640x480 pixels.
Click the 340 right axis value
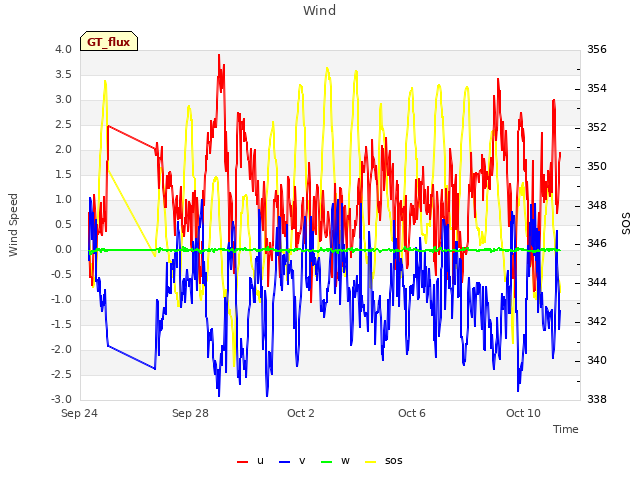pos(597,360)
